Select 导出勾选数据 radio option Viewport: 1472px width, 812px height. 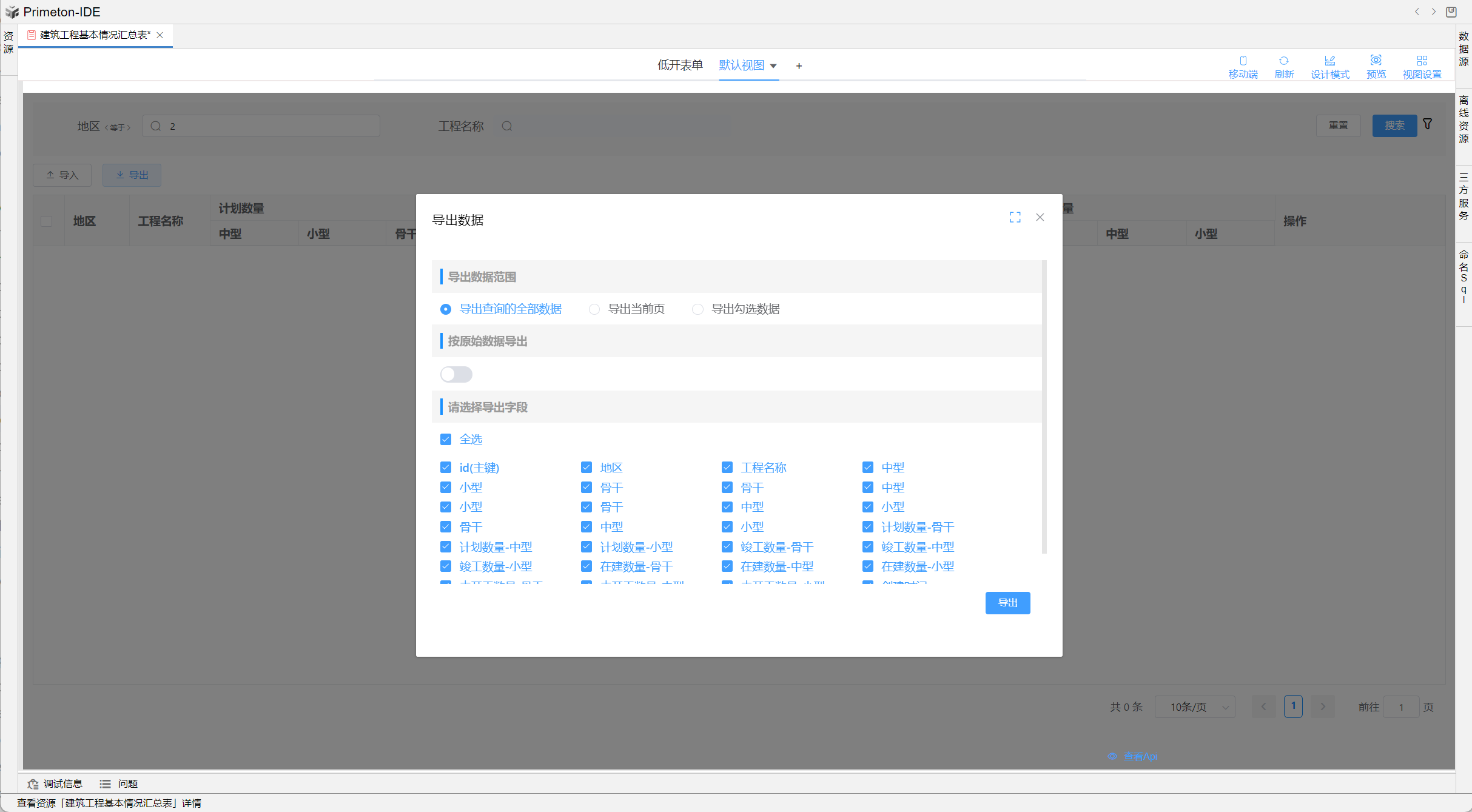(697, 309)
